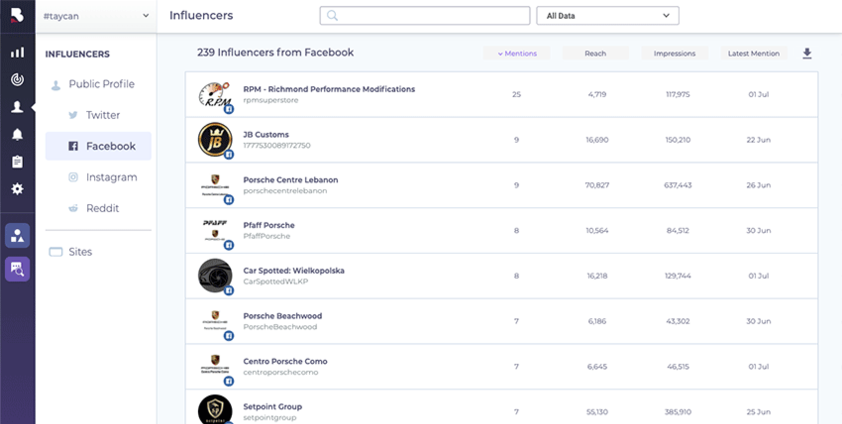The image size is (842, 424).
Task: Click the influencers search field
Action: (x=425, y=16)
